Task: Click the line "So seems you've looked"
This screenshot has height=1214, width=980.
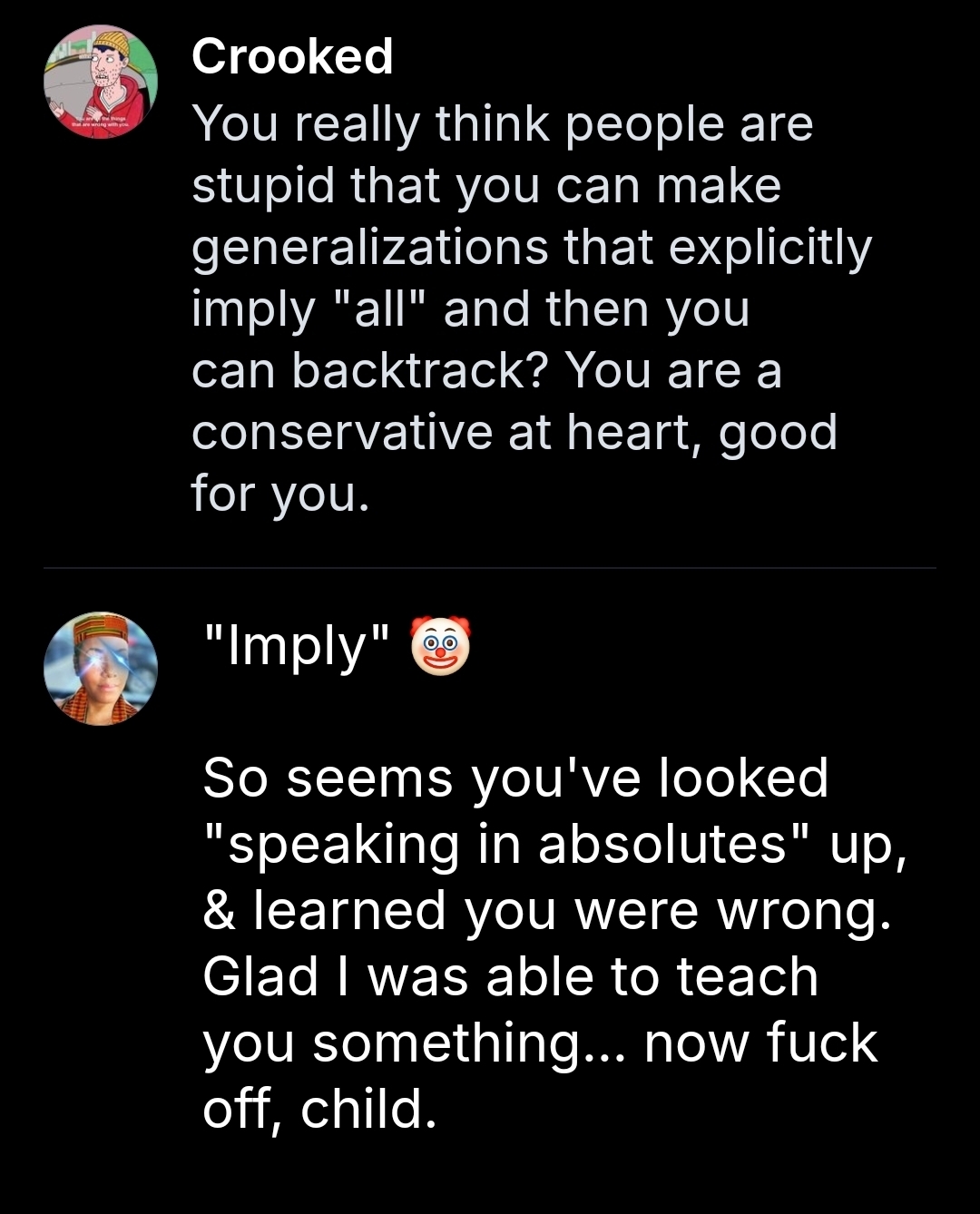Action: tap(515, 778)
